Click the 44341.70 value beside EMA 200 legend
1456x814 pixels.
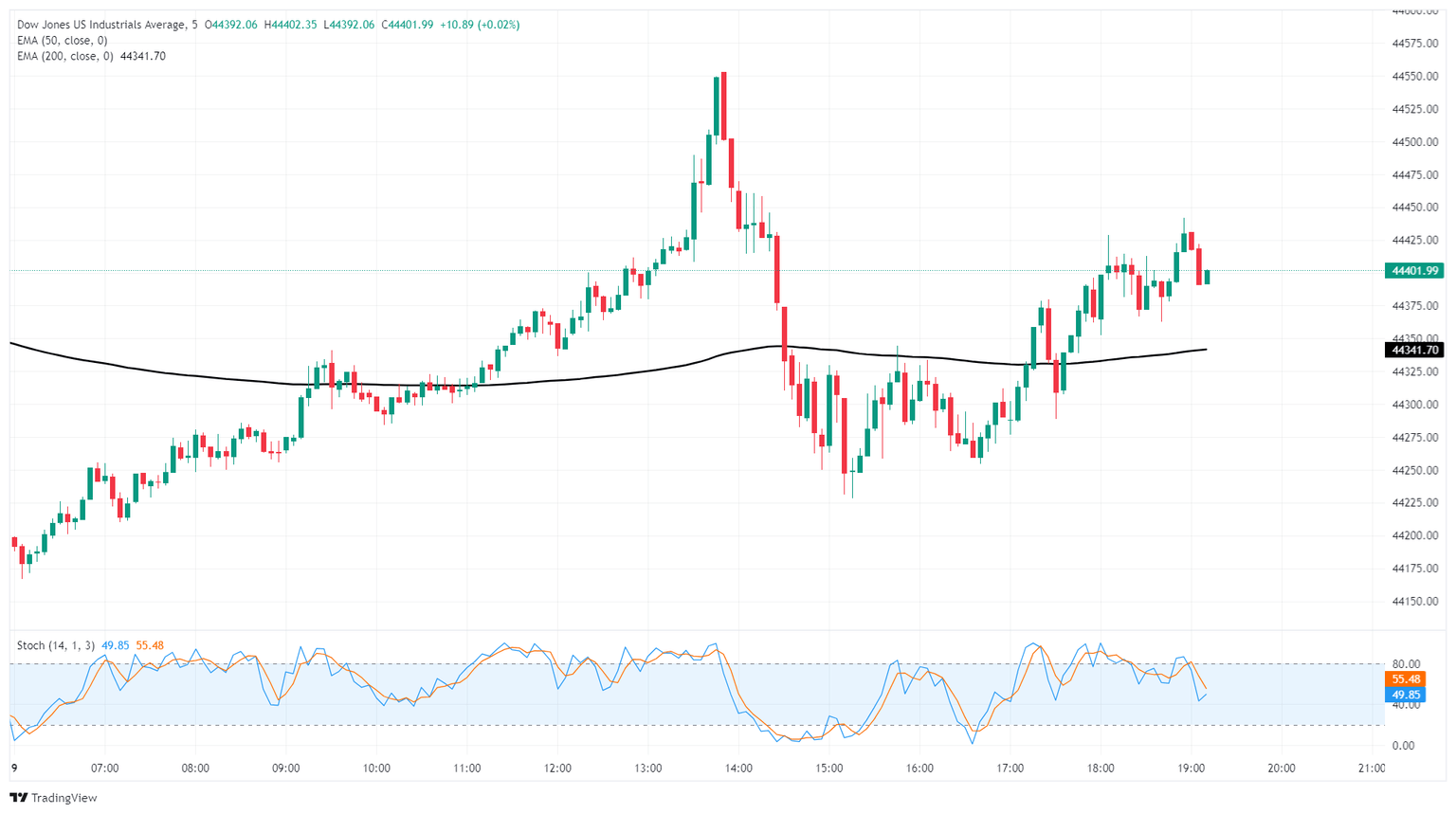click(143, 56)
